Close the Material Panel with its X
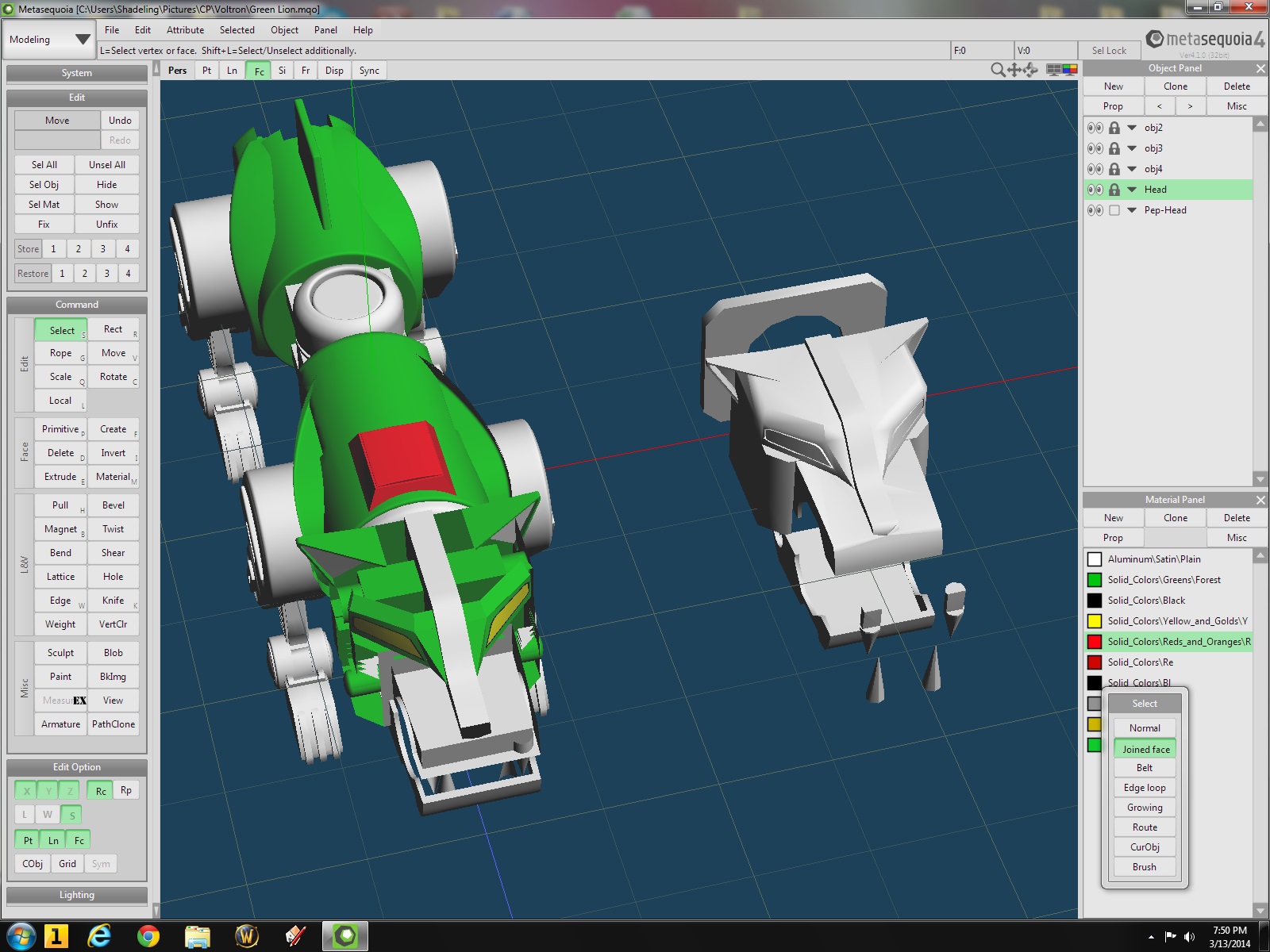This screenshot has height=952, width=1270. (1260, 500)
